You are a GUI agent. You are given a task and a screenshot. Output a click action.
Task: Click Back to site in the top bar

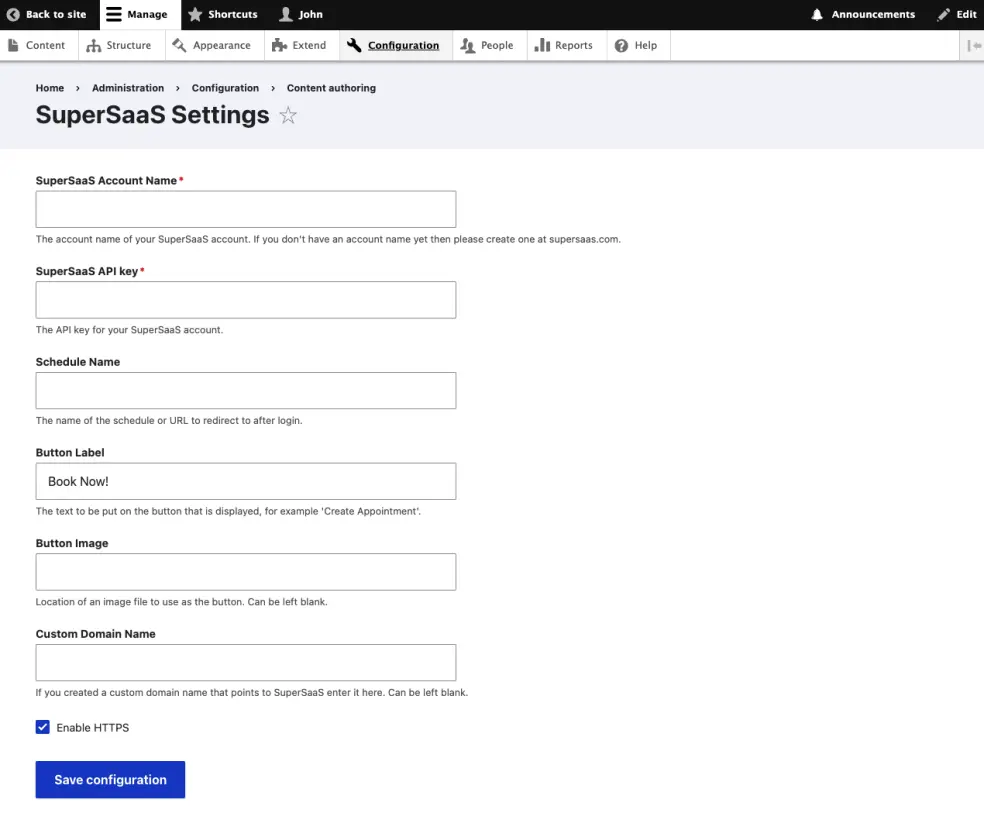tap(47, 14)
